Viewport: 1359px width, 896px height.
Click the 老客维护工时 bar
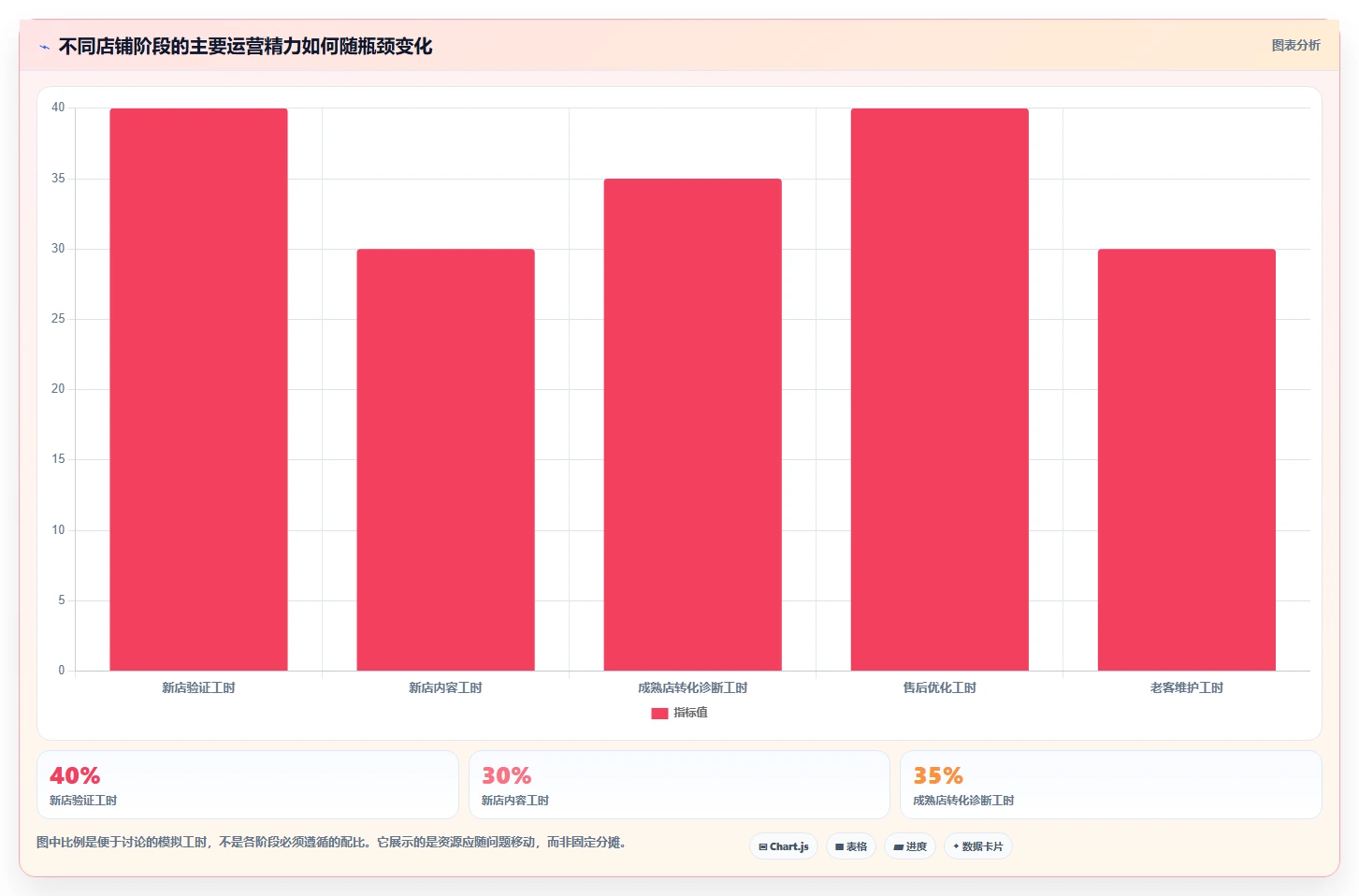click(1186, 459)
